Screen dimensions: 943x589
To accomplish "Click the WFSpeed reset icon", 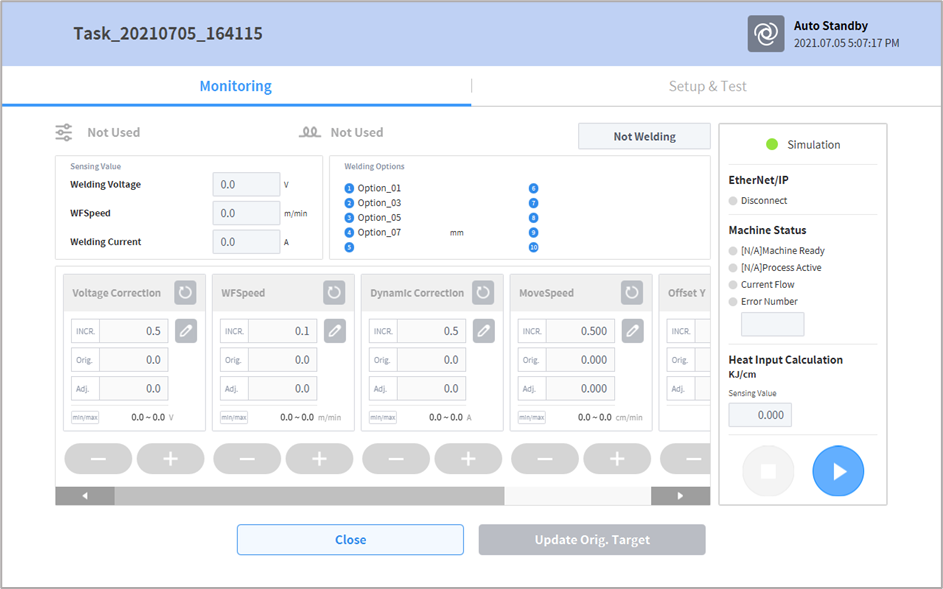I will (335, 293).
